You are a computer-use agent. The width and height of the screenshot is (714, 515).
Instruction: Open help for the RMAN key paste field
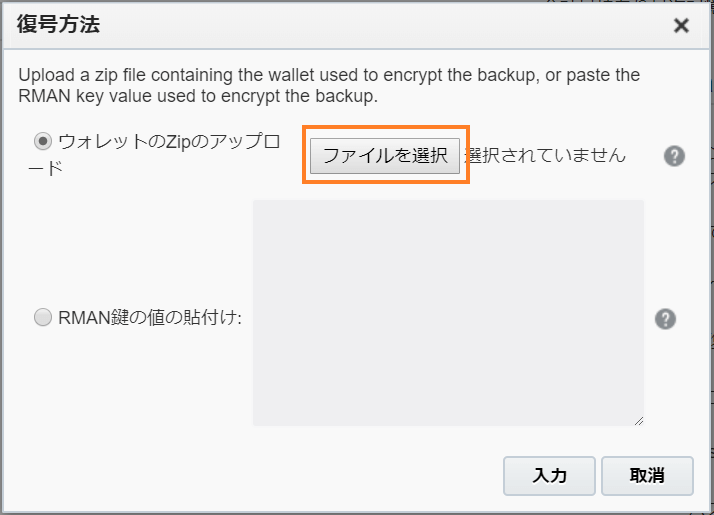(x=665, y=319)
